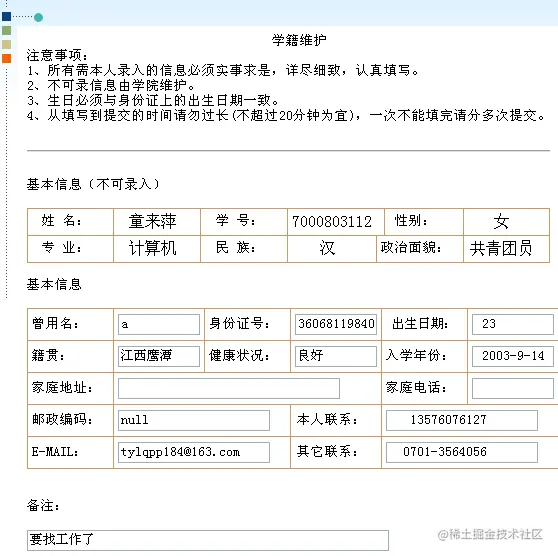Click the green square icon
558x556 pixels.
click(6, 31)
